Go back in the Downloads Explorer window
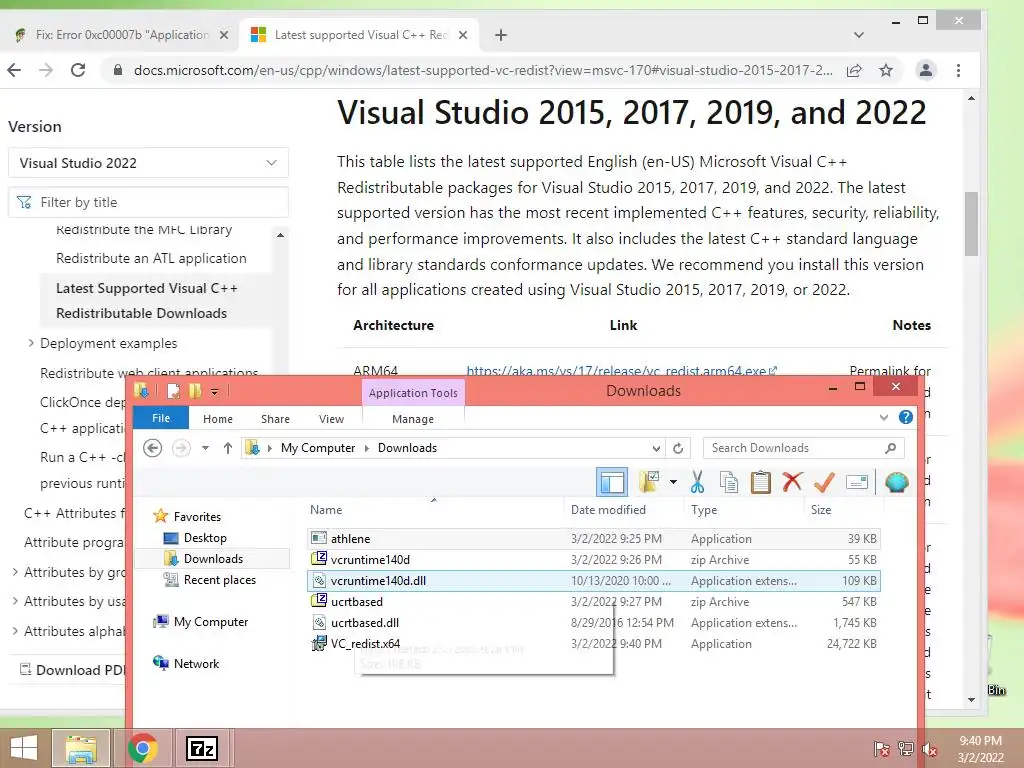 pos(153,448)
